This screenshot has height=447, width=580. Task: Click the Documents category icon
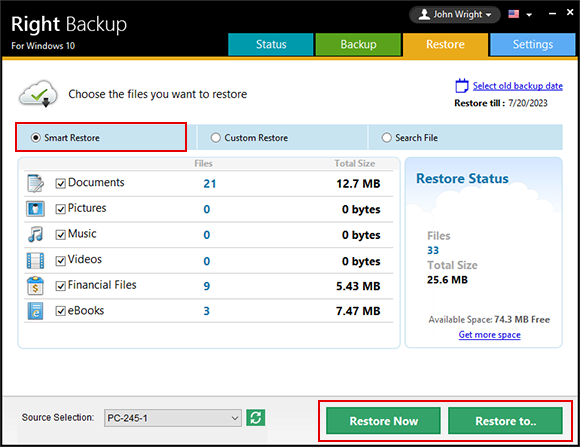pos(35,183)
